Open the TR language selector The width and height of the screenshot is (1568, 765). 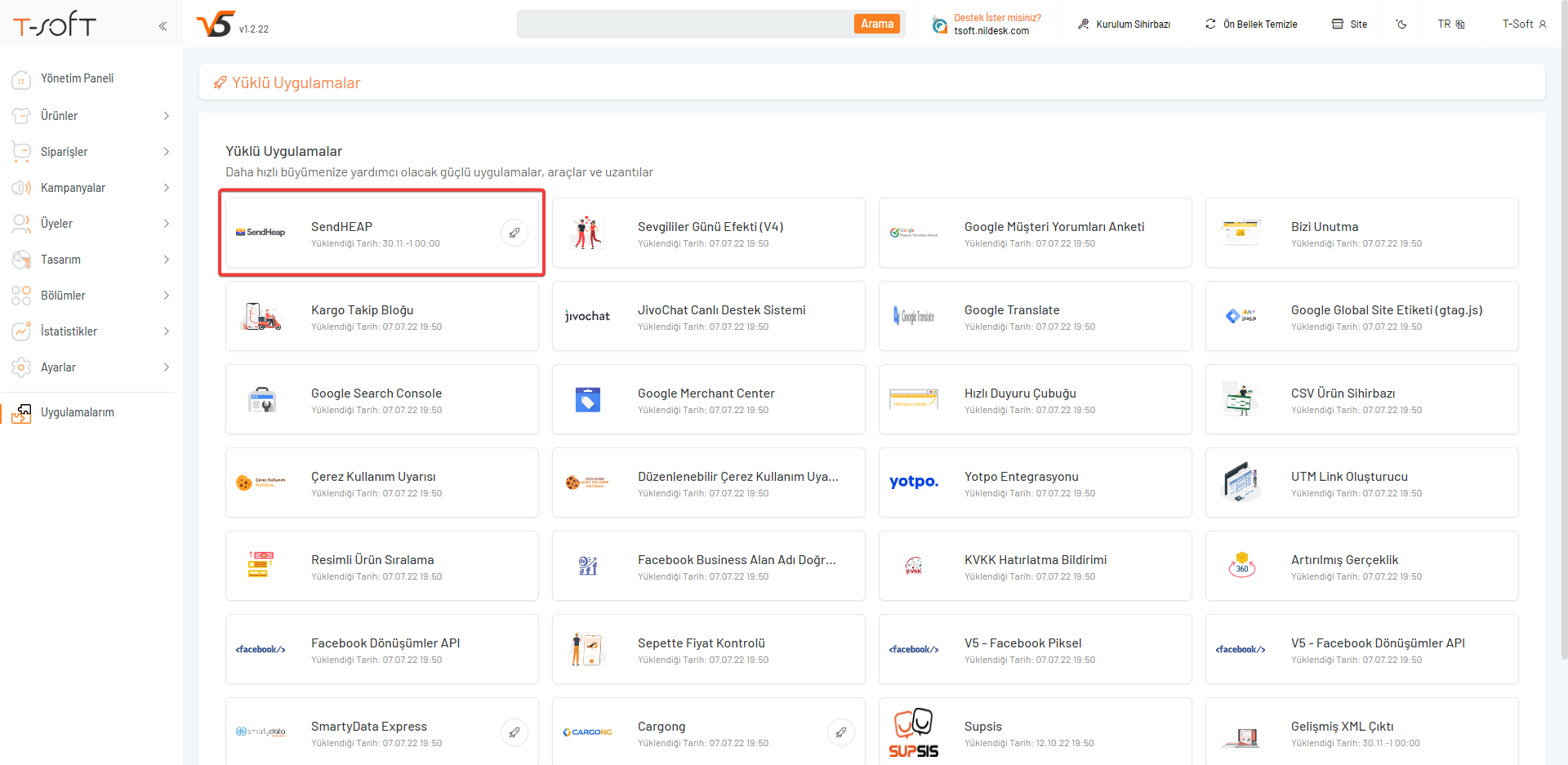(1451, 24)
